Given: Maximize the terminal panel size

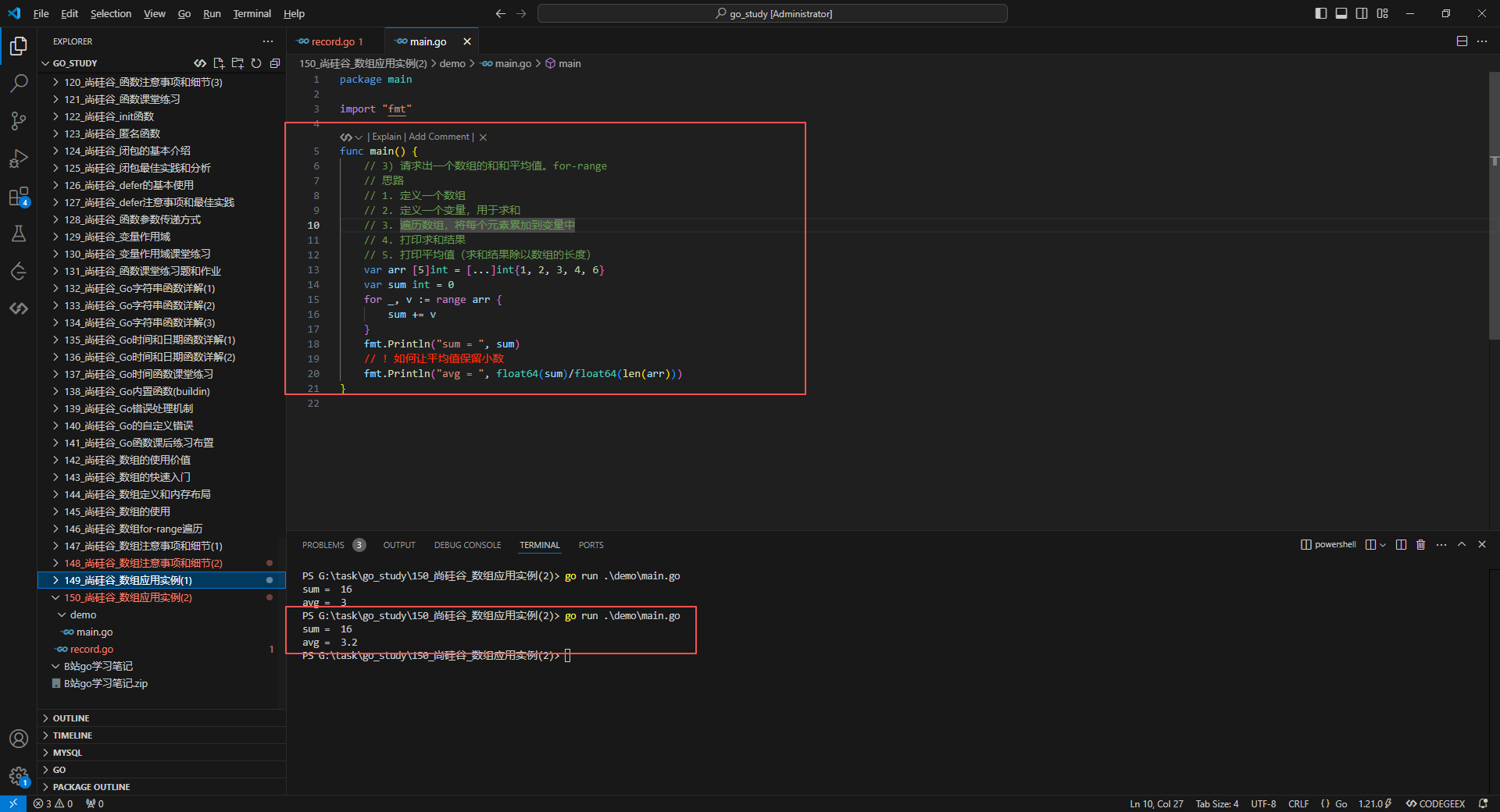Looking at the screenshot, I should point(1462,545).
